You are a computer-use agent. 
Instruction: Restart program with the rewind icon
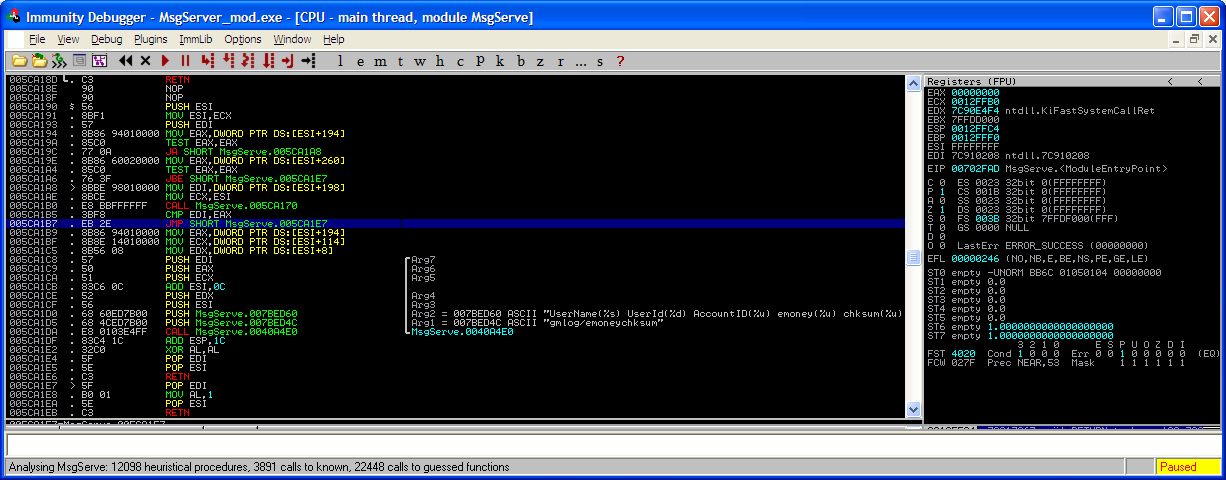point(126,61)
